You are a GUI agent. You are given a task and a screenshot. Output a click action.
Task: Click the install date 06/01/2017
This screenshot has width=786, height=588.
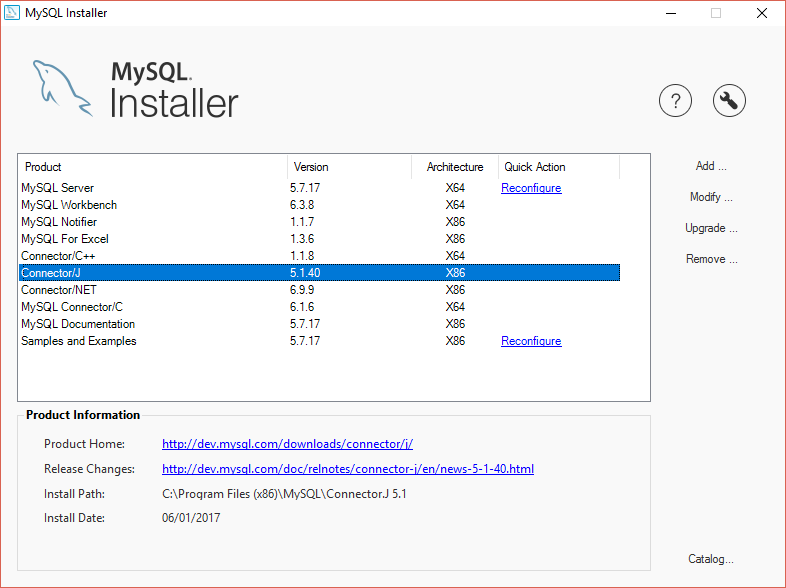(x=191, y=518)
